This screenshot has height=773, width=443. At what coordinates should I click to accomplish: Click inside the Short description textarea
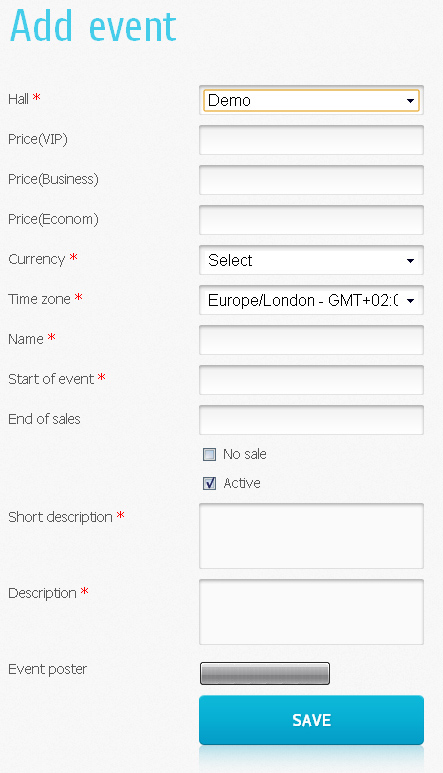(x=311, y=536)
